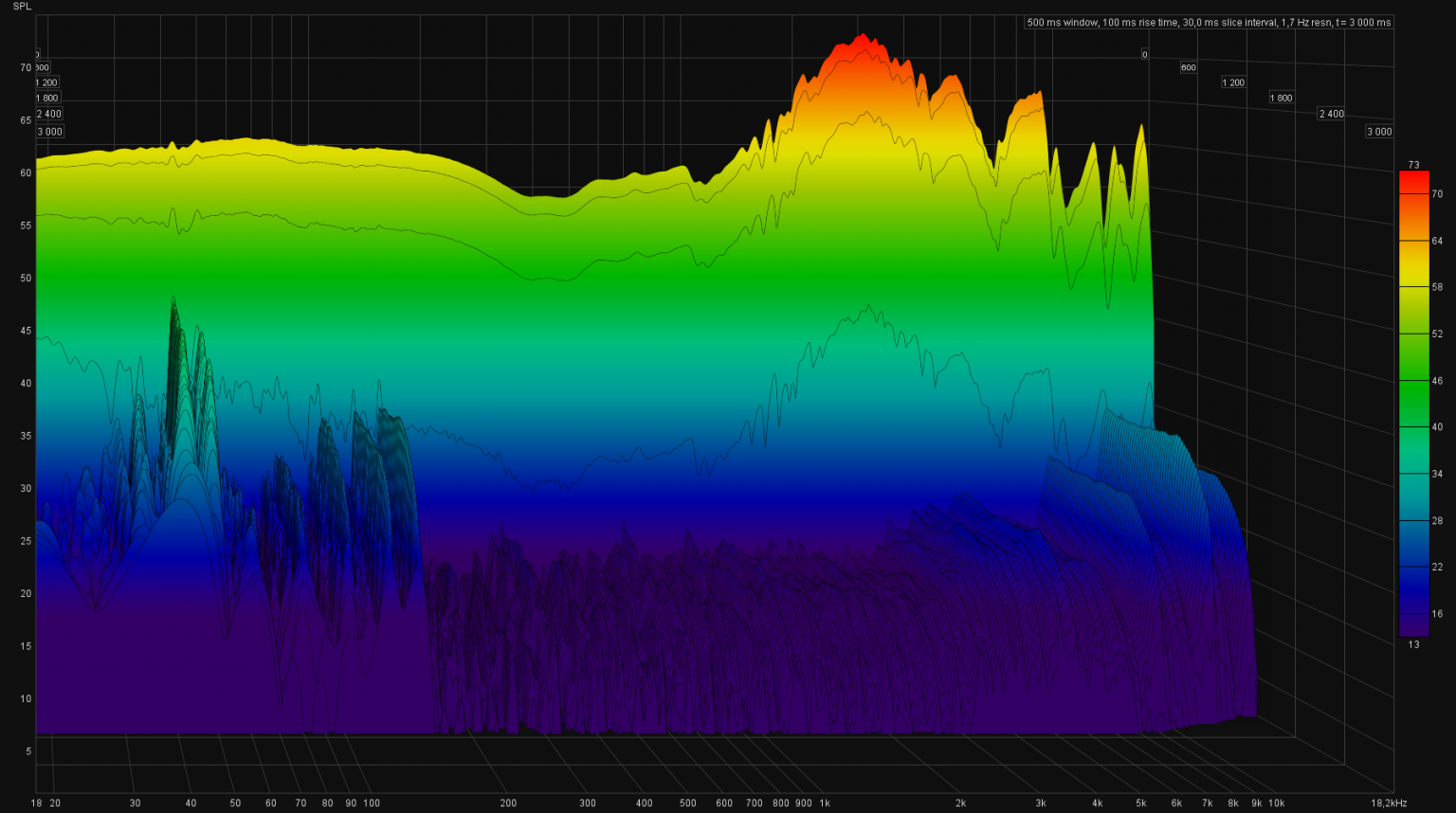Image resolution: width=1456 pixels, height=813 pixels.
Task: Click the 64 value on the color legend
Action: (1437, 241)
